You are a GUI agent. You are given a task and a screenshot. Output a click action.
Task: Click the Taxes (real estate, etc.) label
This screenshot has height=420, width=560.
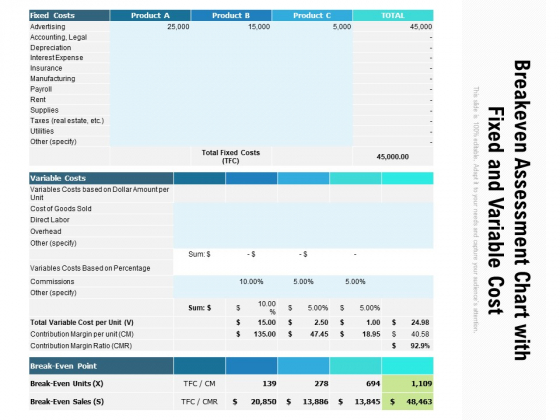[x=67, y=121]
